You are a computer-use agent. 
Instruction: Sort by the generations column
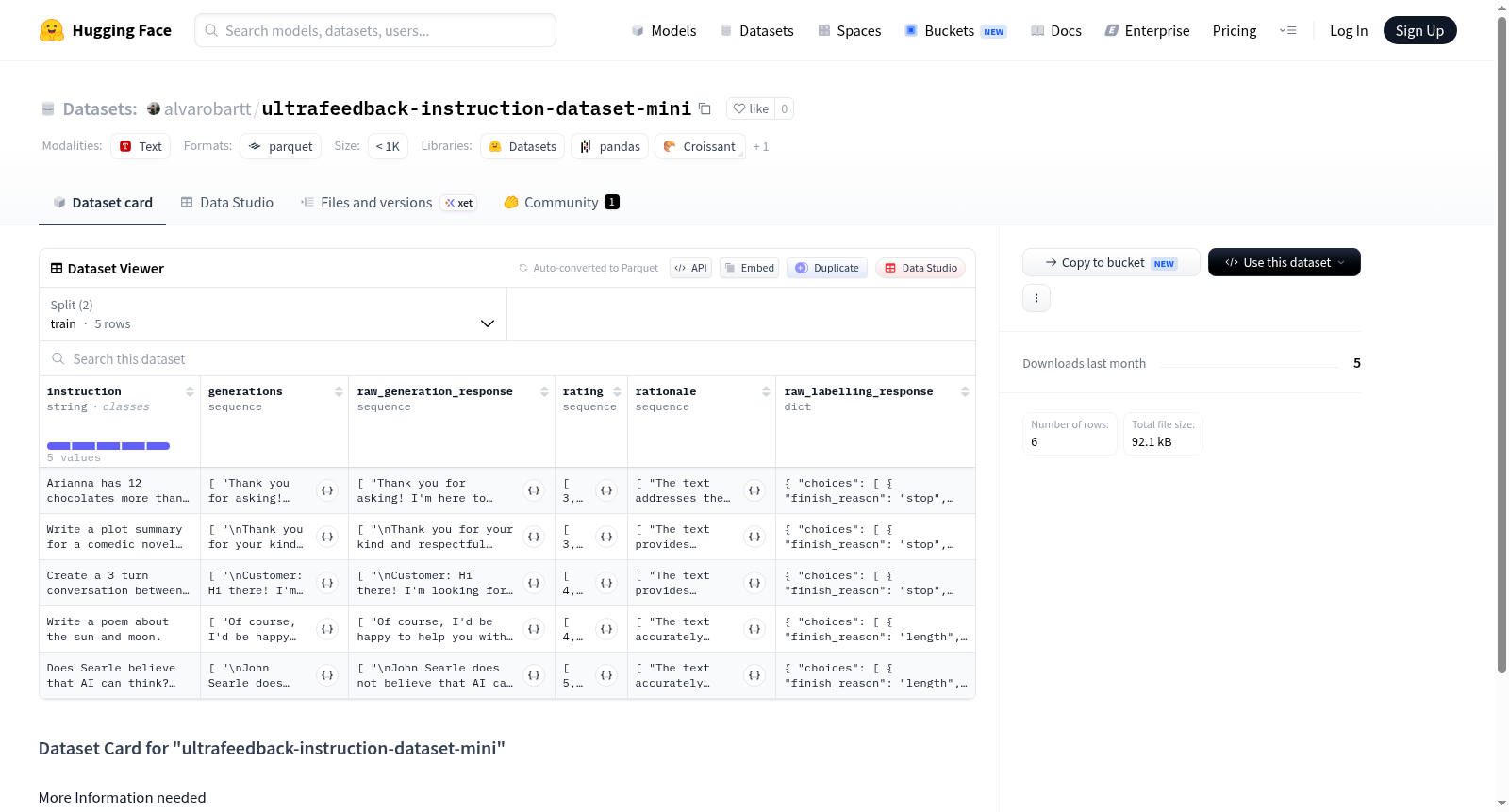pos(339,391)
